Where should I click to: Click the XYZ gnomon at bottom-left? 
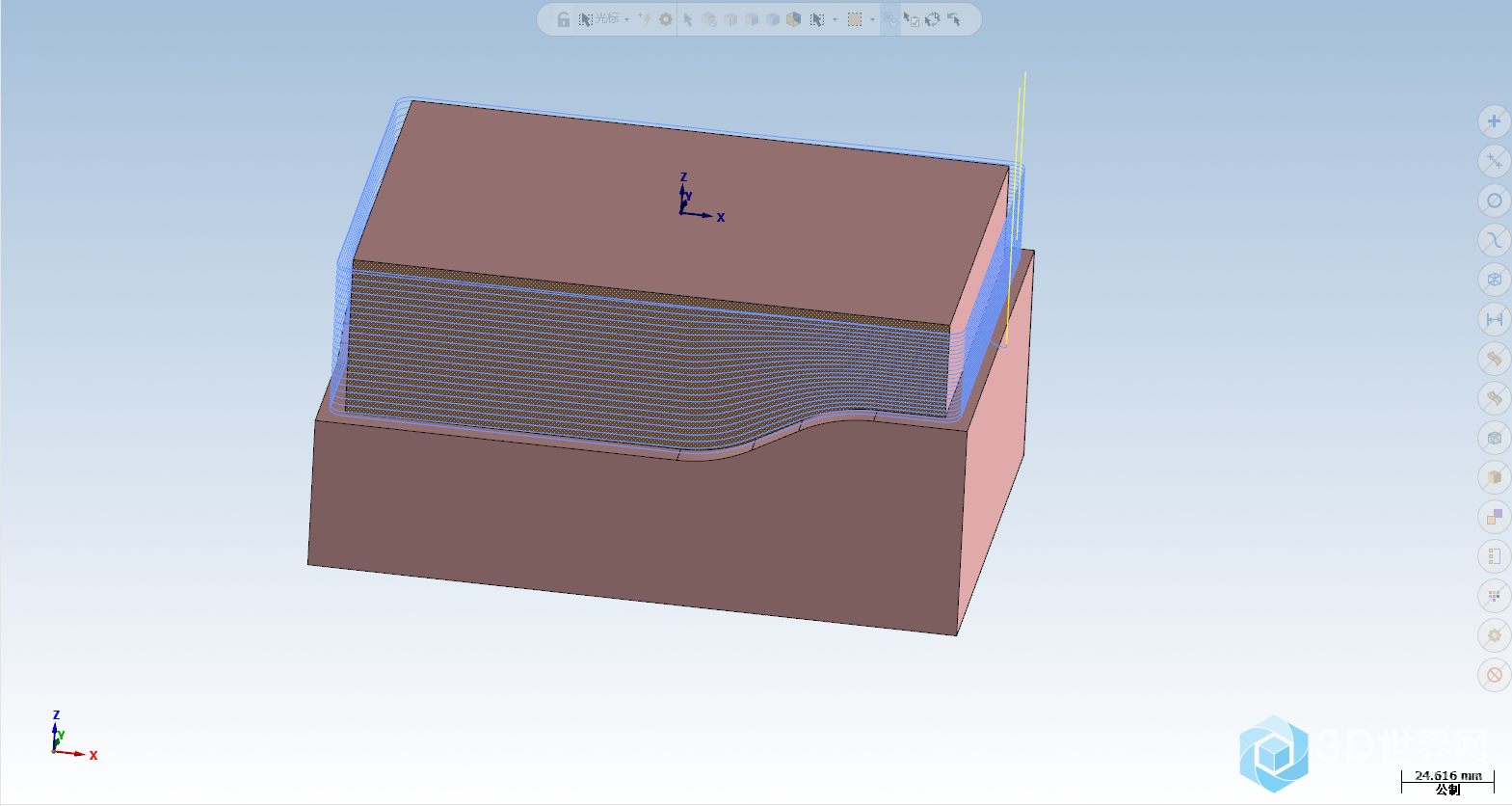click(72, 737)
